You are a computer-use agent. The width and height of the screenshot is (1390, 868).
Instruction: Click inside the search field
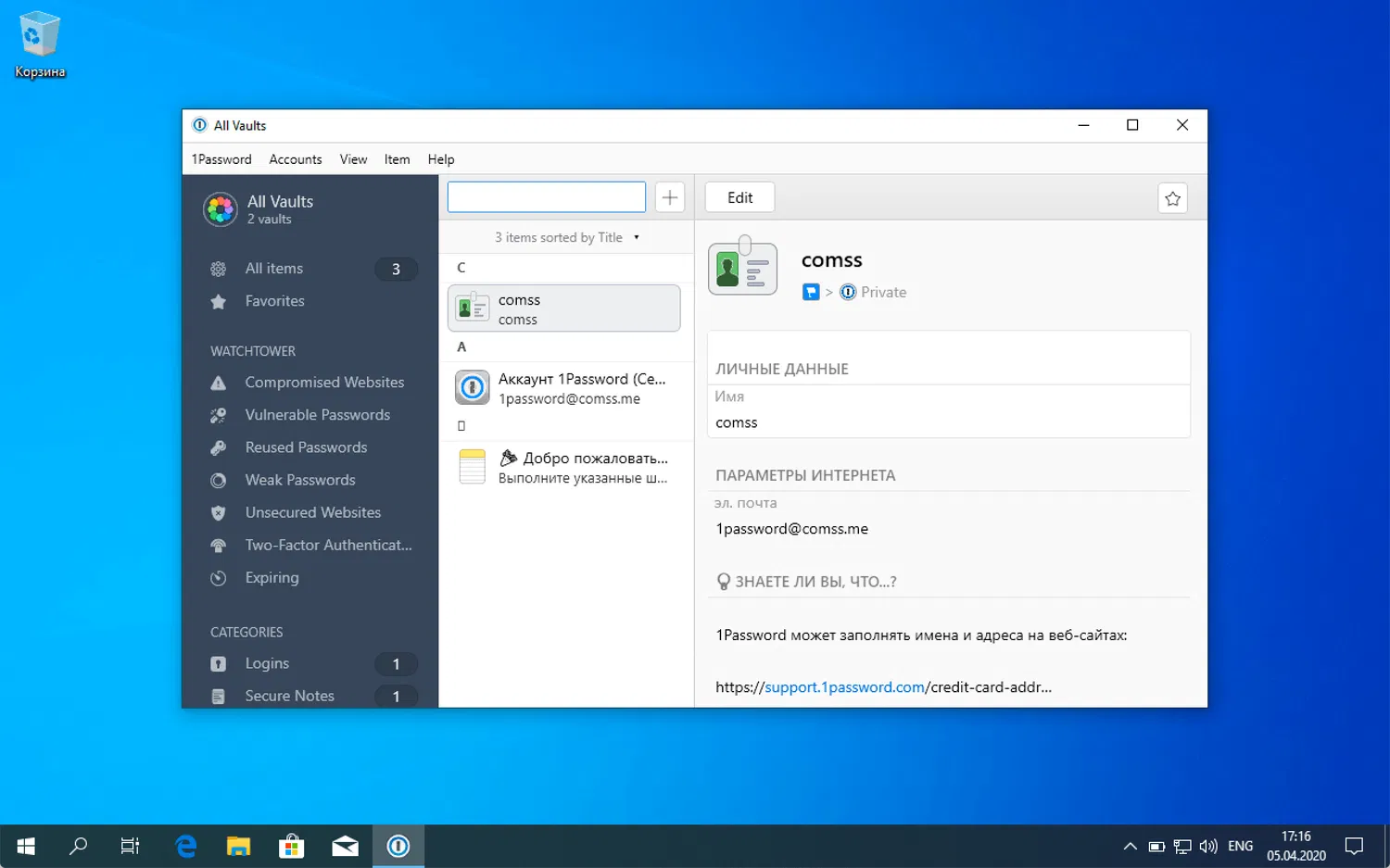pyautogui.click(x=546, y=196)
